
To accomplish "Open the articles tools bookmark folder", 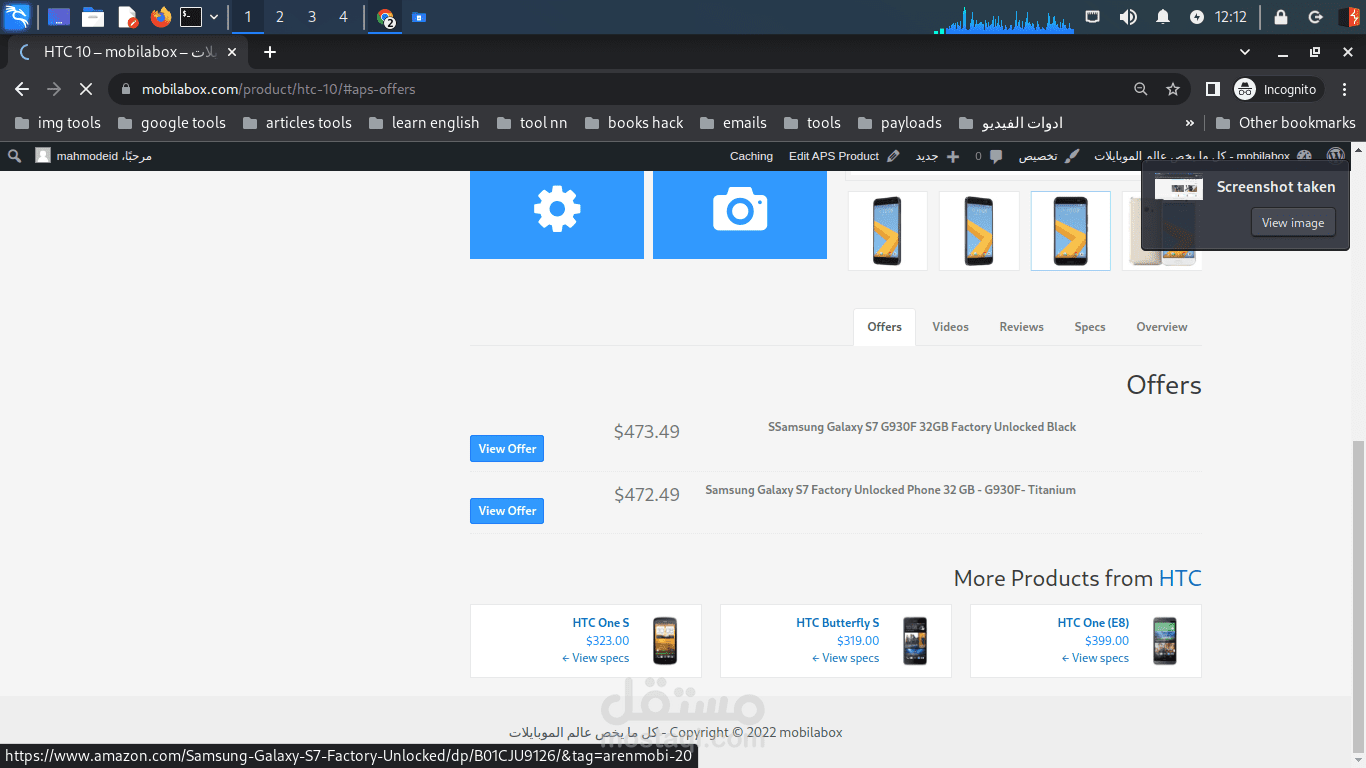I will (295, 123).
